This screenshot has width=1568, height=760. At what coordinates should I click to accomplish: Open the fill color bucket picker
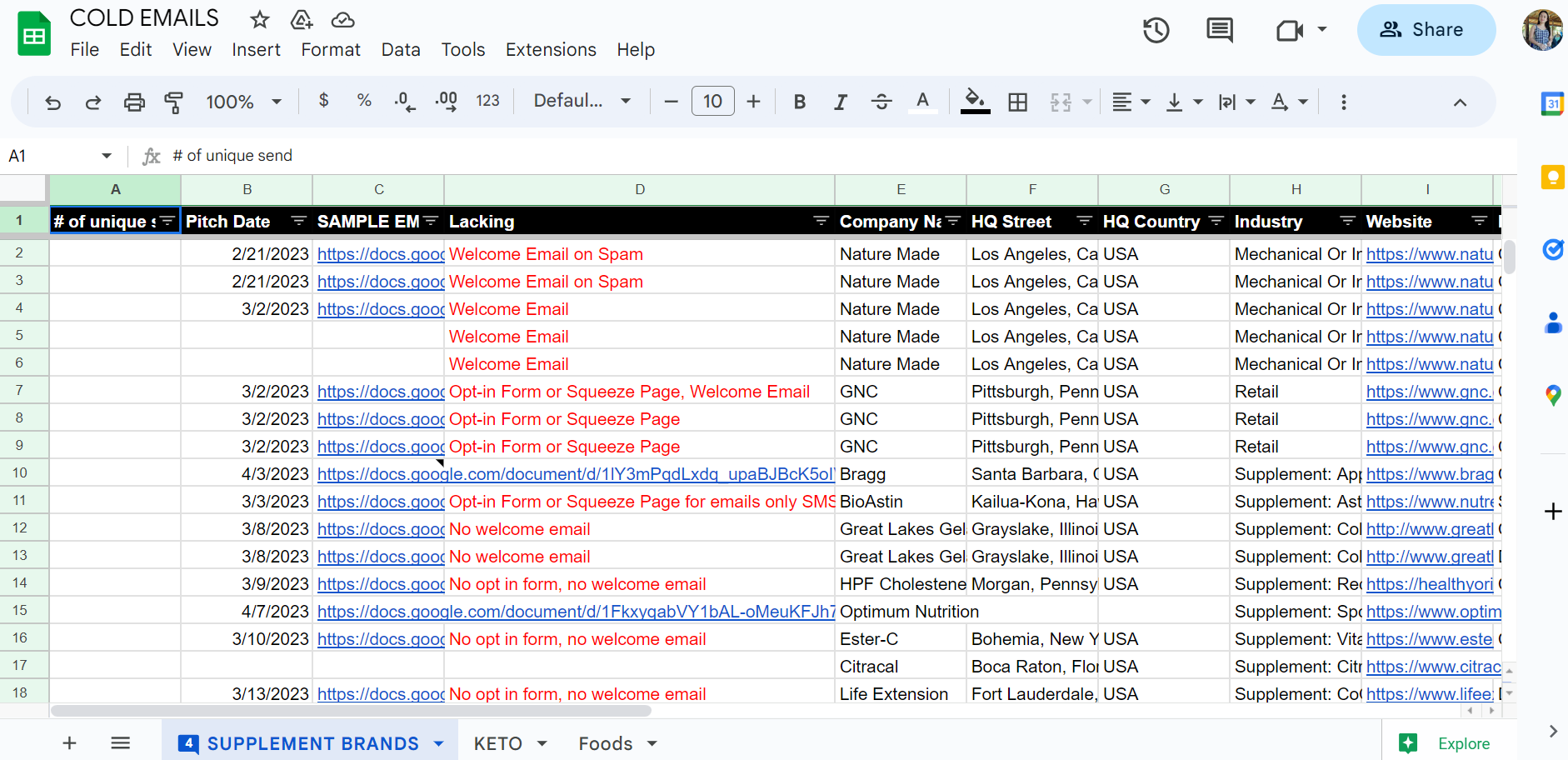(x=975, y=102)
